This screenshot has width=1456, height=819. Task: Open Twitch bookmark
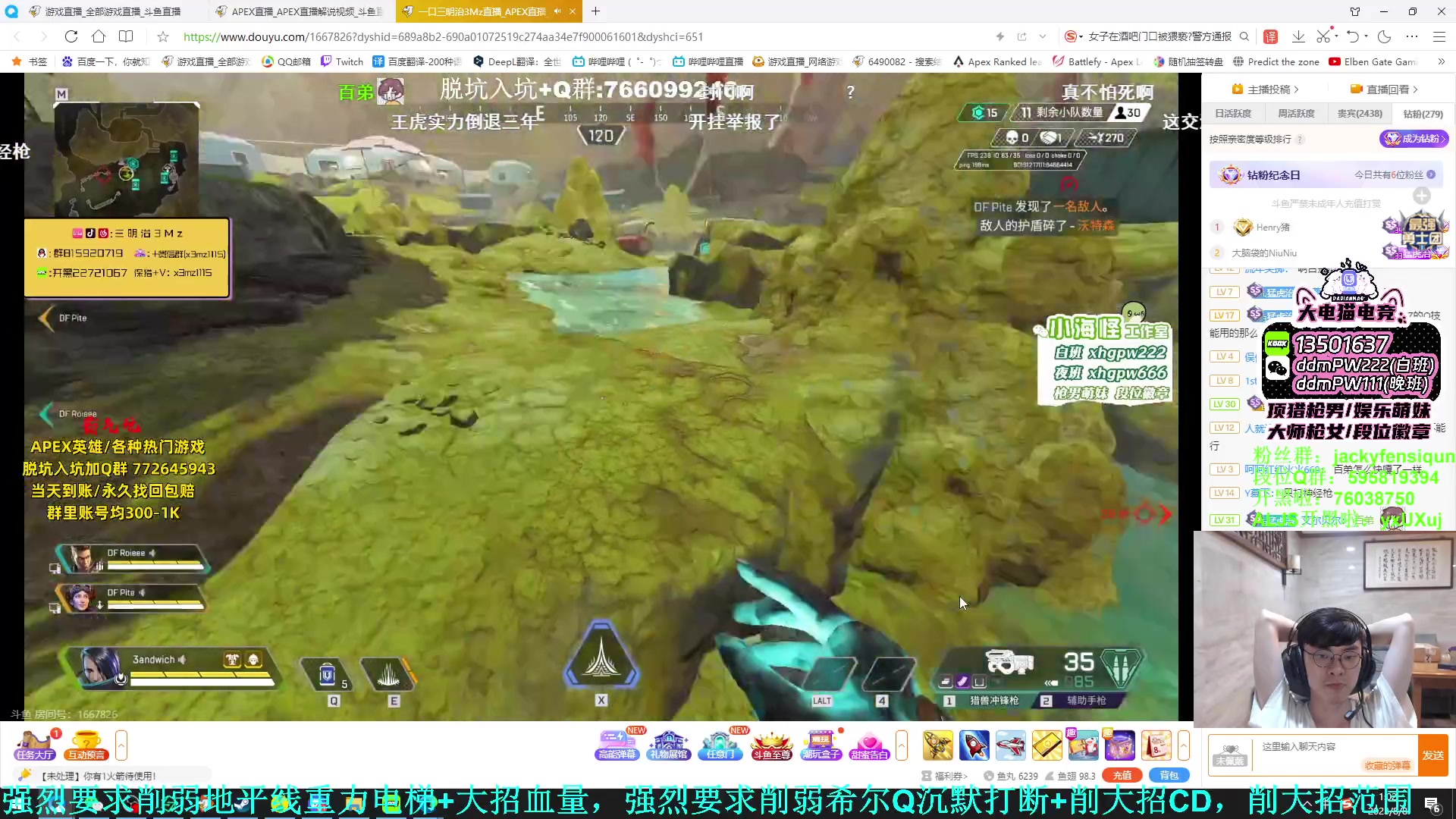coord(342,61)
